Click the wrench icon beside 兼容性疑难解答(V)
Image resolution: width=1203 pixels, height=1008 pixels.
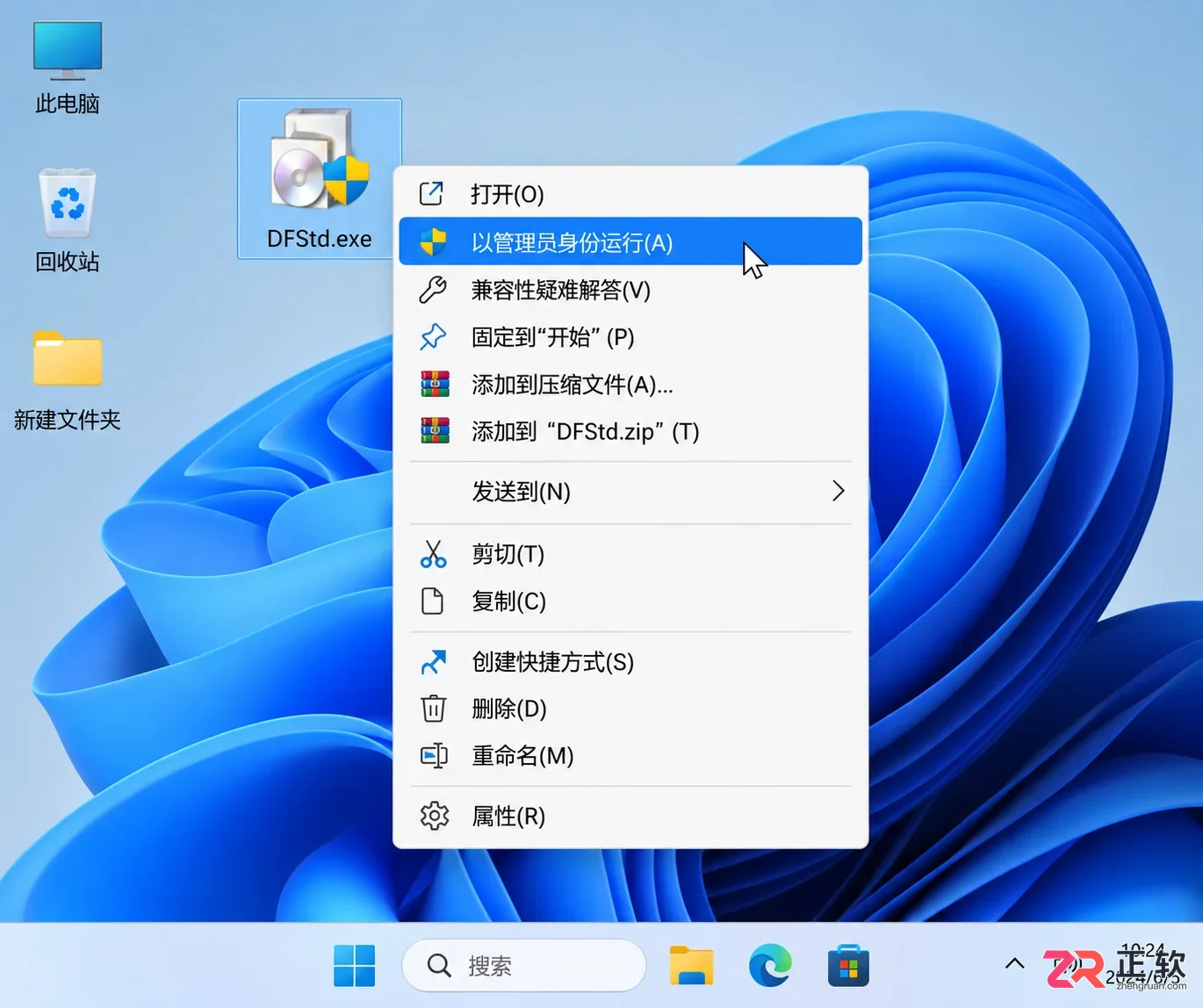click(x=433, y=290)
